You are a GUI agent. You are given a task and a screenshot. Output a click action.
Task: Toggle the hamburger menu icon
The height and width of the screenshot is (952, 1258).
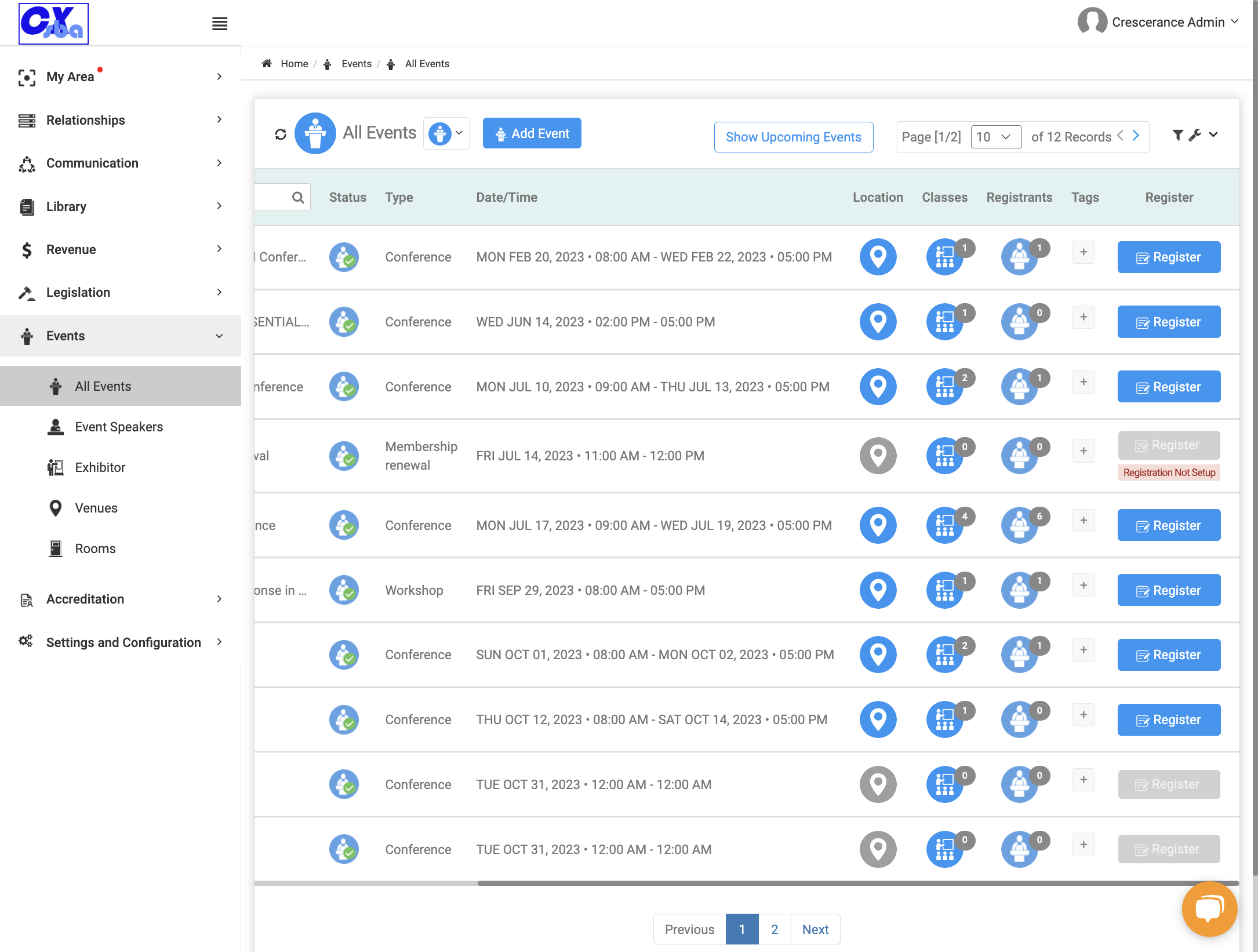coord(220,24)
